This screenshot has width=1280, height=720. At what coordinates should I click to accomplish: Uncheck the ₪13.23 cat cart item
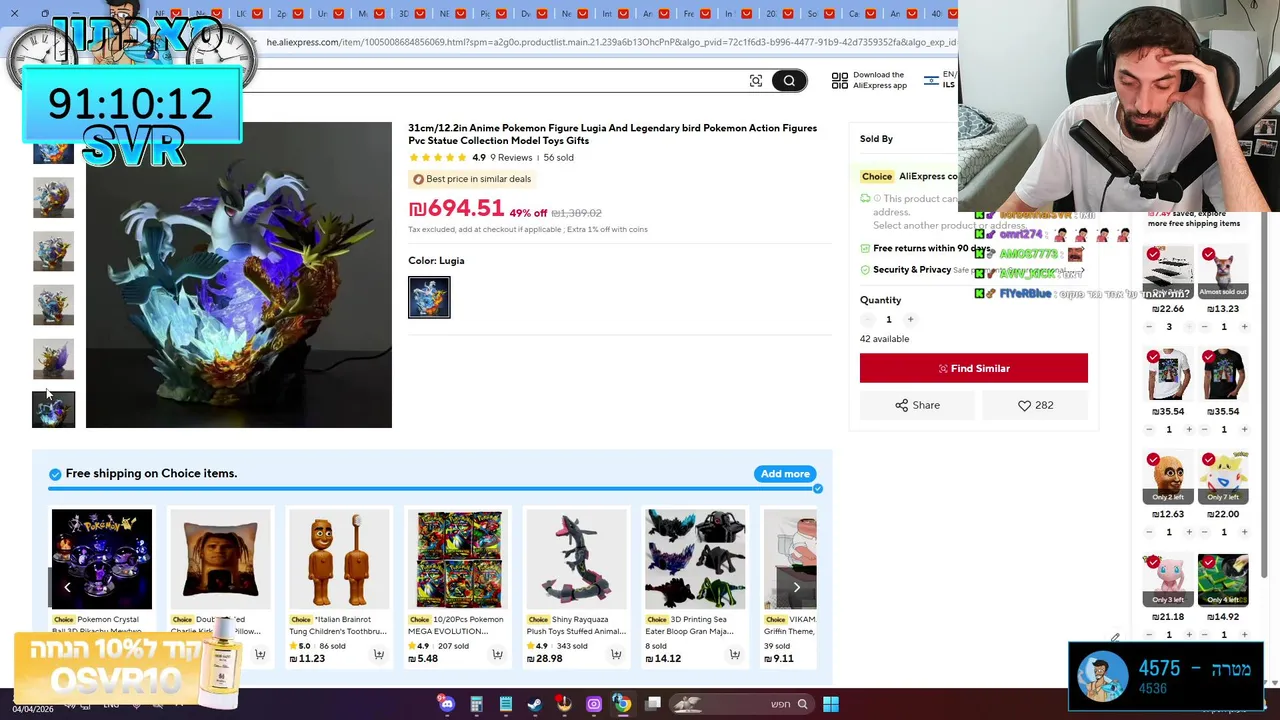[1209, 255]
